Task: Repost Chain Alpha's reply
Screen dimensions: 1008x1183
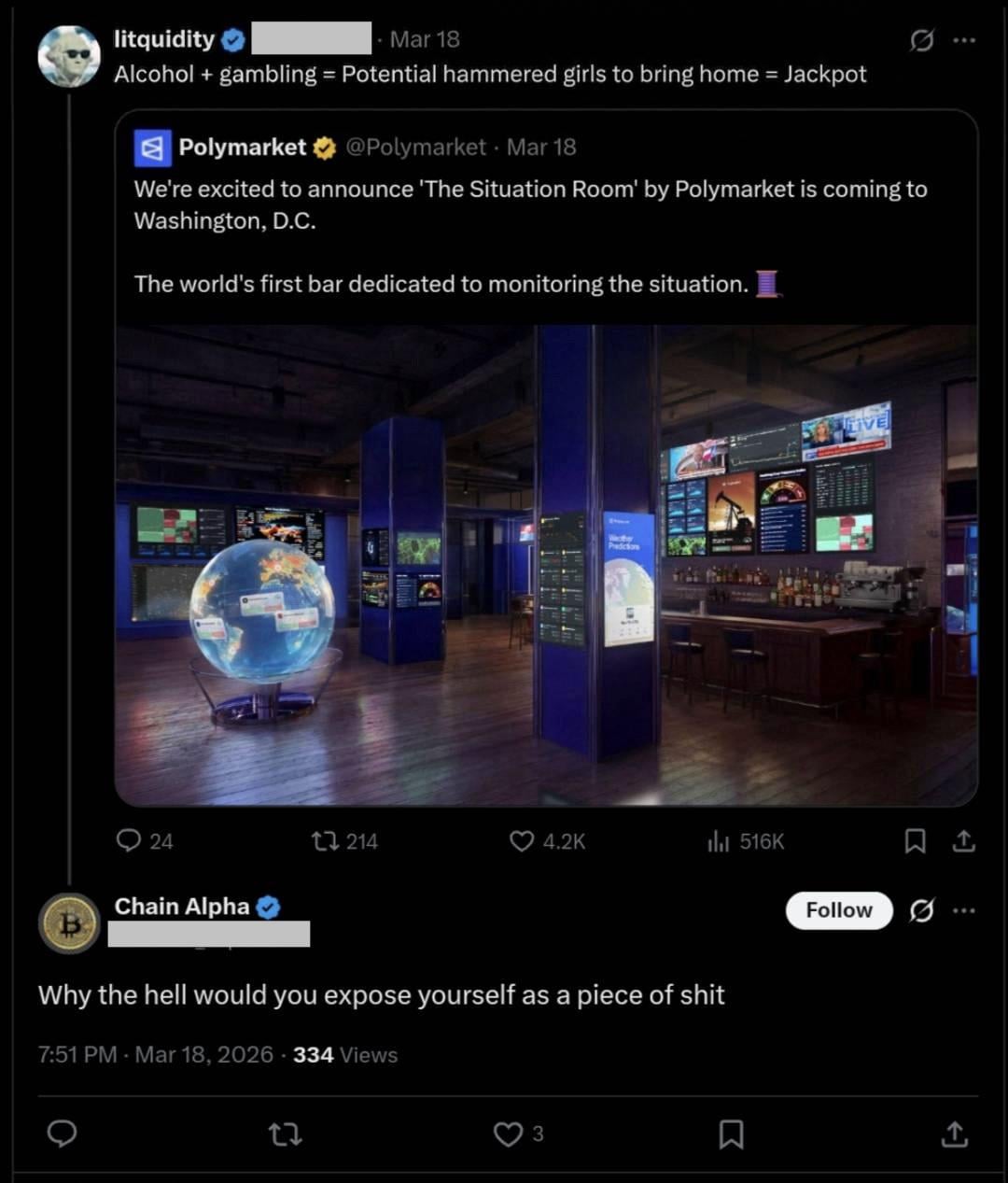Action: pos(285,1134)
